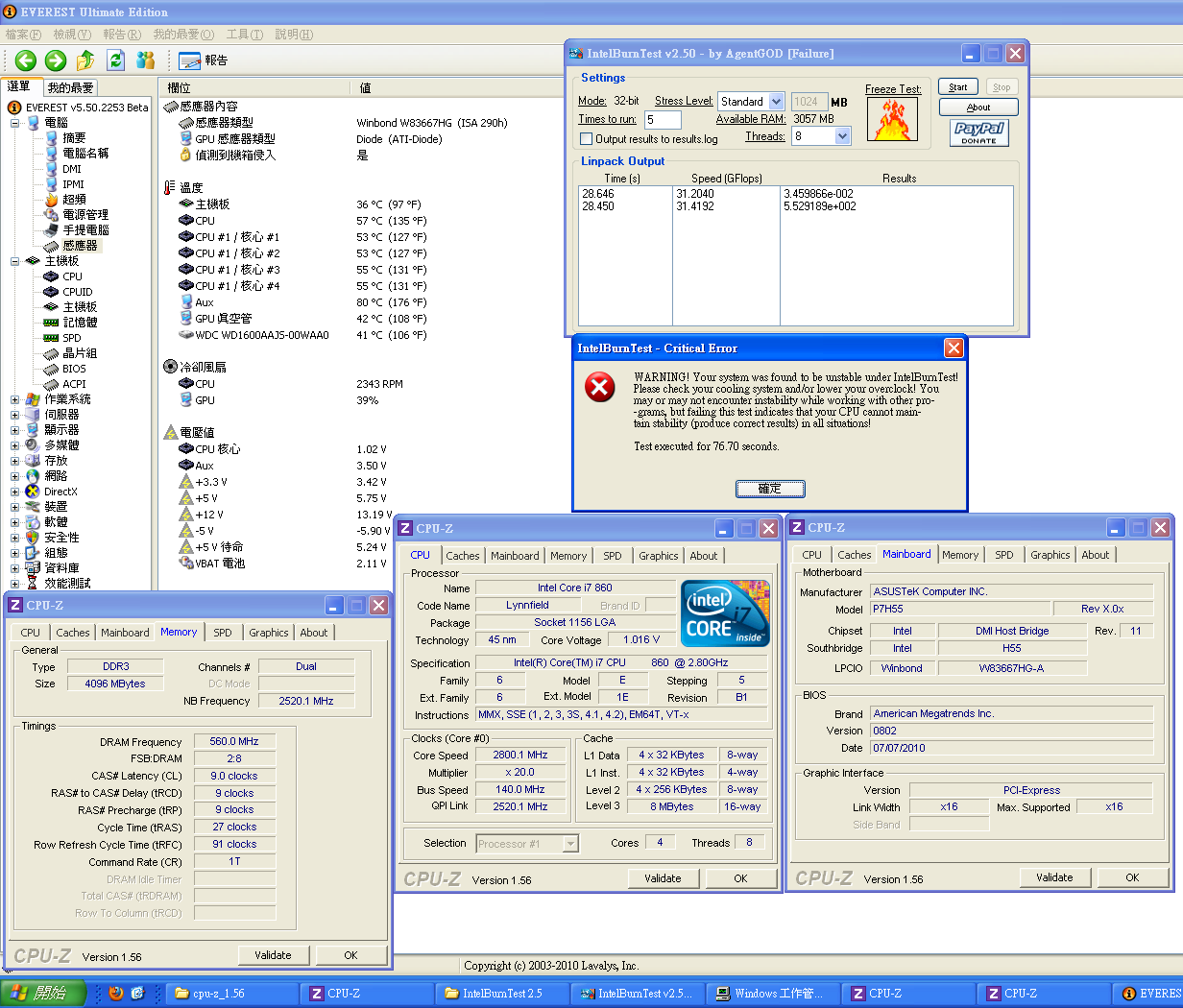
Task: Select the CPU fan 2343 RPM row
Action: 291,384
